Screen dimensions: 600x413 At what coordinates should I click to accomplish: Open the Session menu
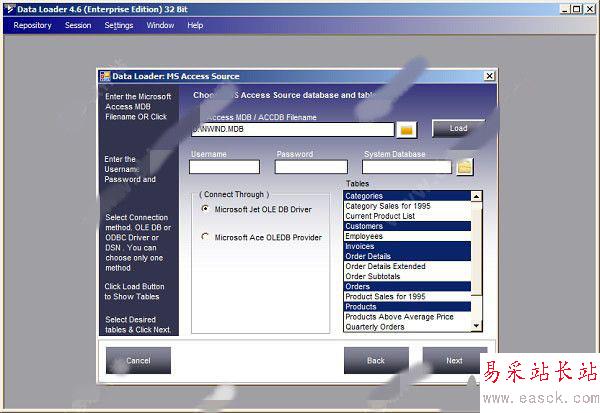(78, 25)
